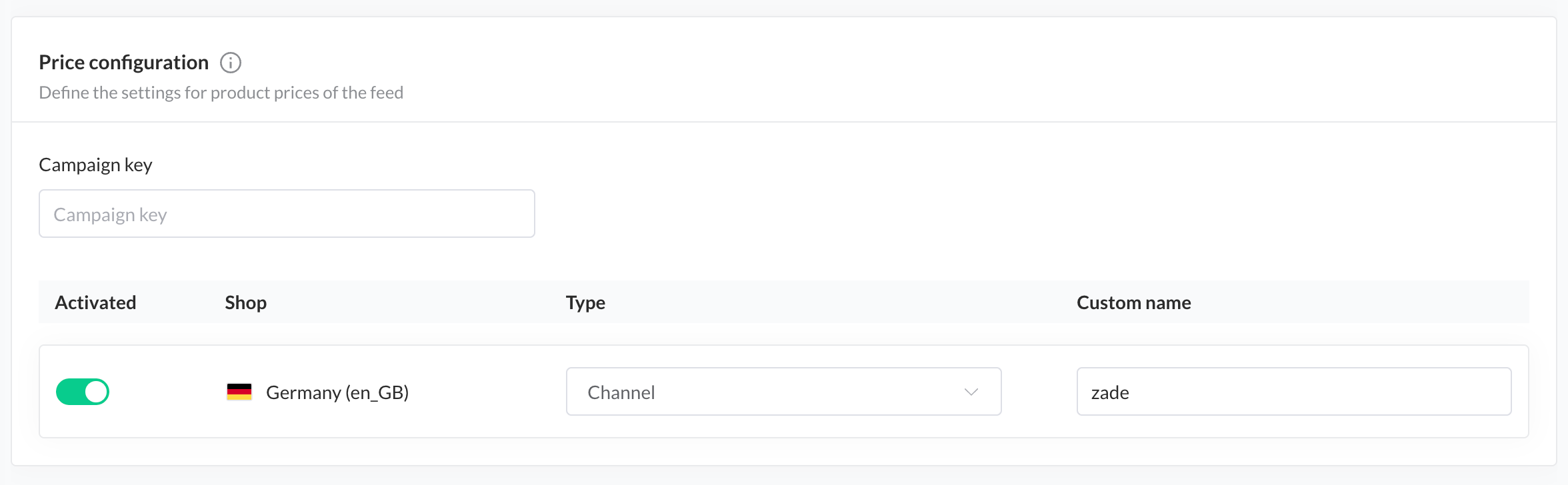1568x485 pixels.
Task: Click the "Campaign key" field label
Action: [95, 165]
